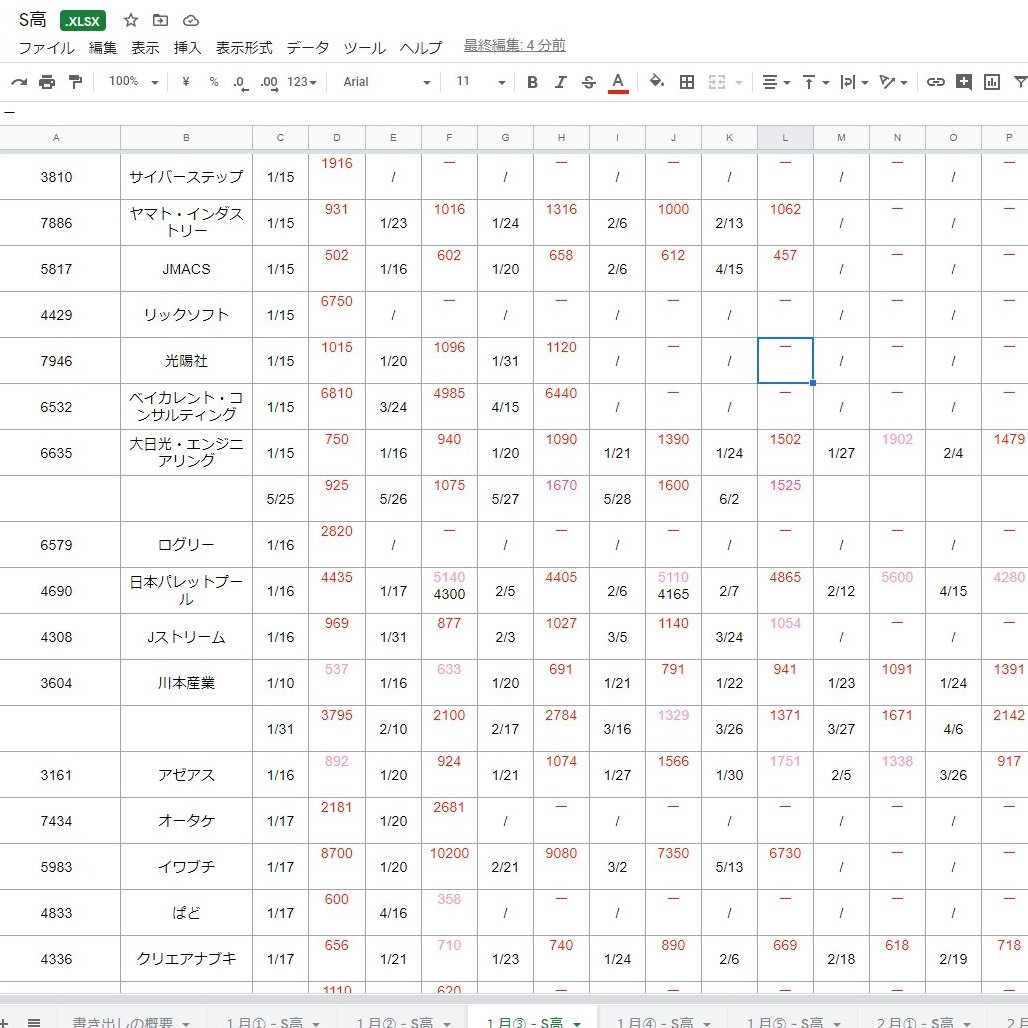Select column B header
Viewport: 1028px width, 1028px height.
click(x=186, y=138)
